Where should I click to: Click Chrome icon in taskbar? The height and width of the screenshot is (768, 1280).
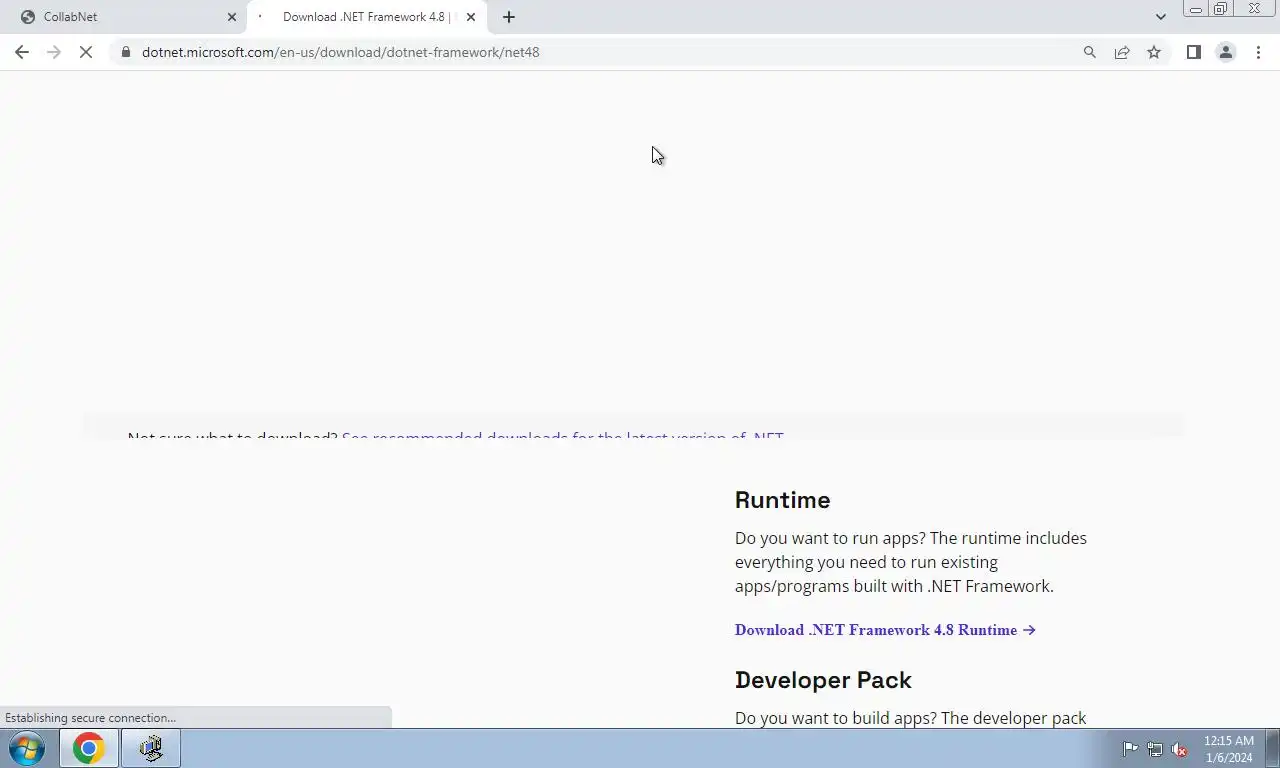[88, 748]
